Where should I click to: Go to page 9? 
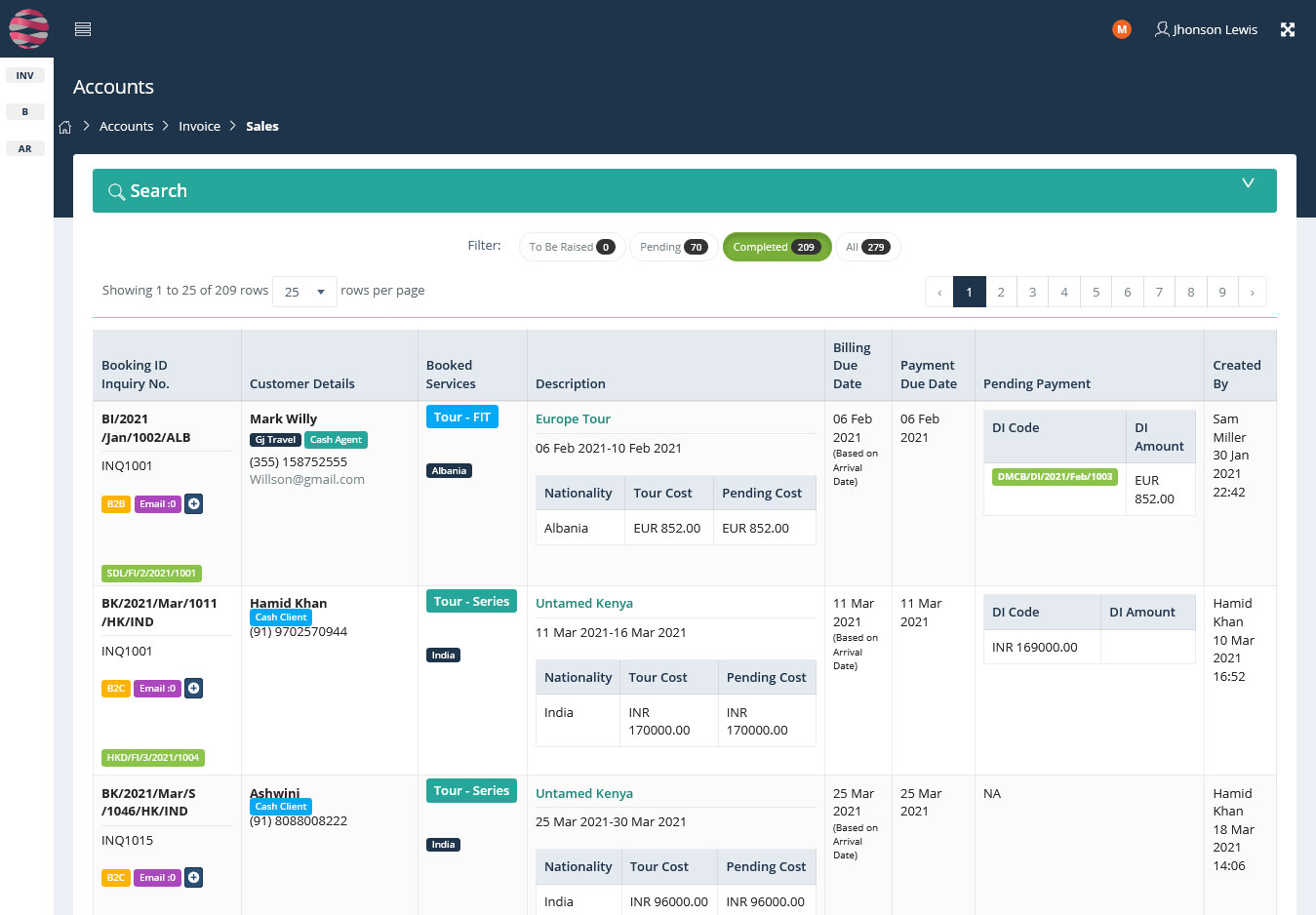[x=1222, y=292]
